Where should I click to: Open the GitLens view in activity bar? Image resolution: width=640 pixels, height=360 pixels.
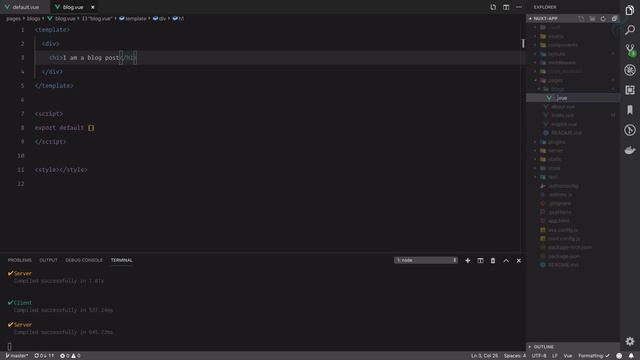(630, 130)
